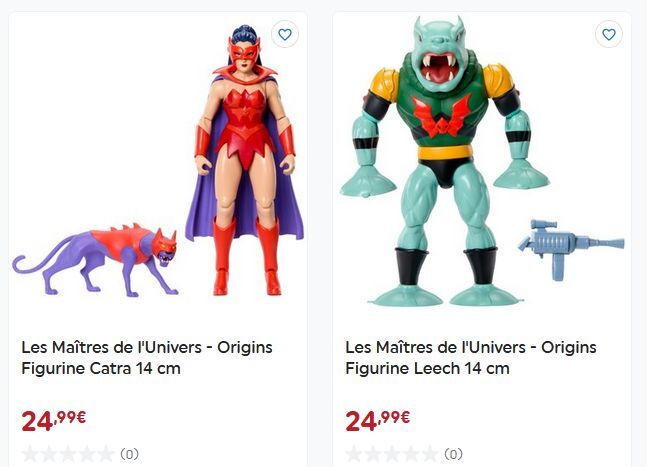Open the (0) reviews count for Leech
The height and width of the screenshot is (467, 647).
tap(453, 454)
